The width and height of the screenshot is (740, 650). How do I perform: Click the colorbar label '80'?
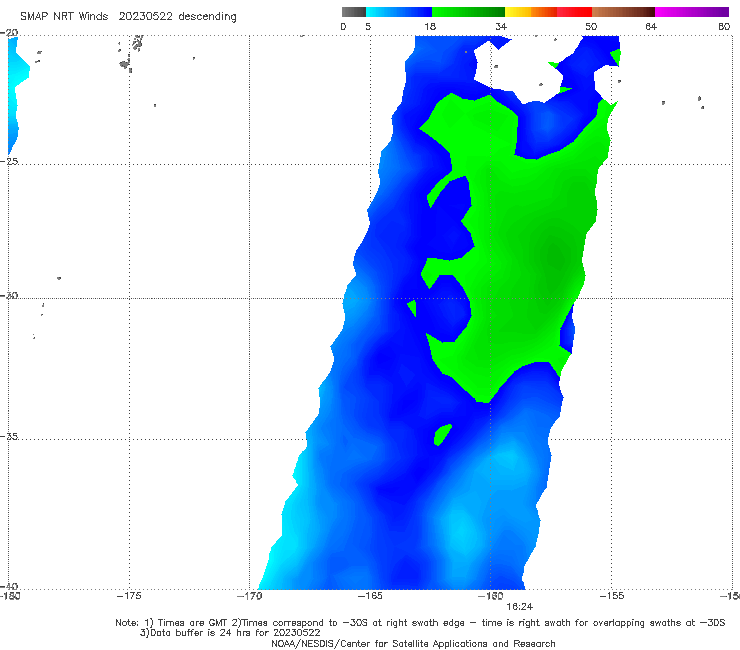pos(724,27)
